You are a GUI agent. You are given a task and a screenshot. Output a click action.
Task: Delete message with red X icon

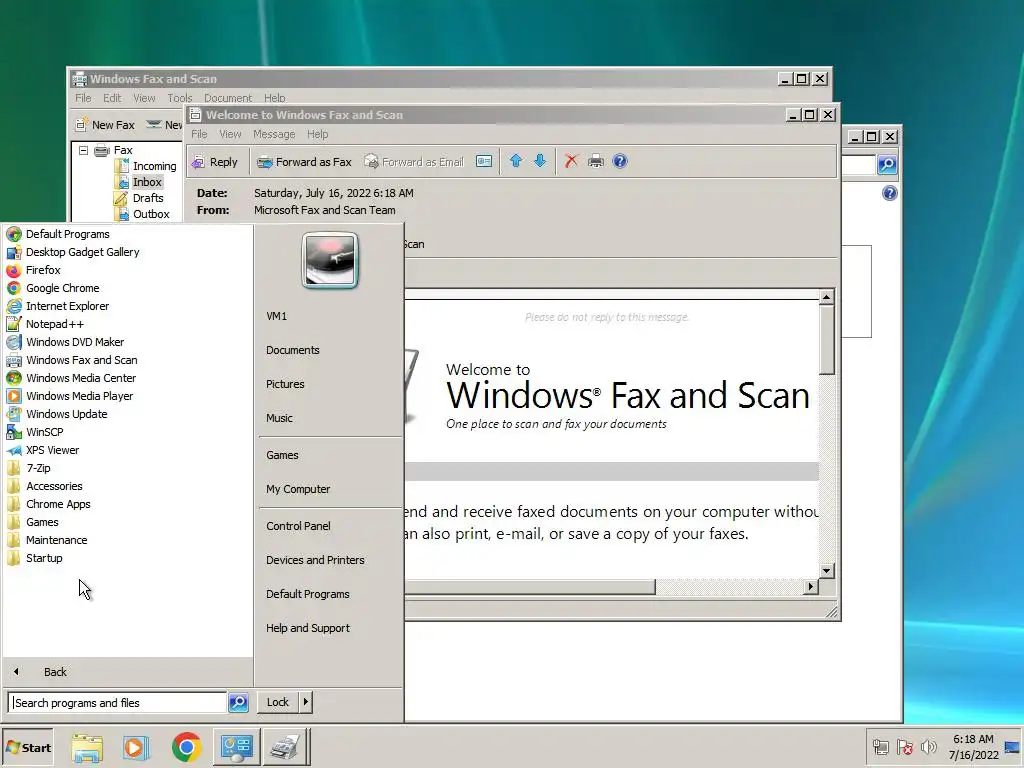click(571, 161)
